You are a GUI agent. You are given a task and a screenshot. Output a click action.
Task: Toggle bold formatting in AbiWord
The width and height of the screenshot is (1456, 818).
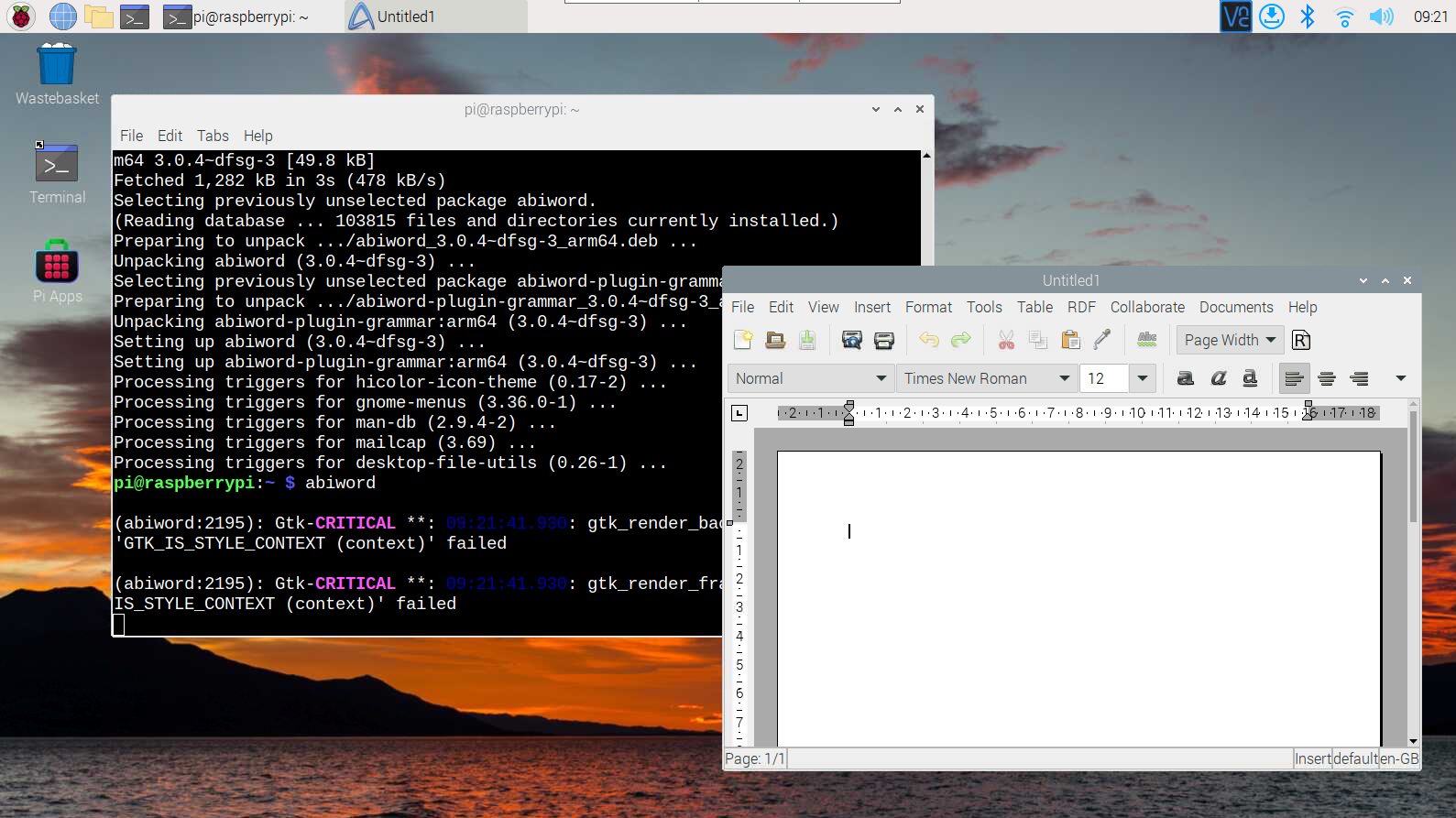coord(1186,378)
